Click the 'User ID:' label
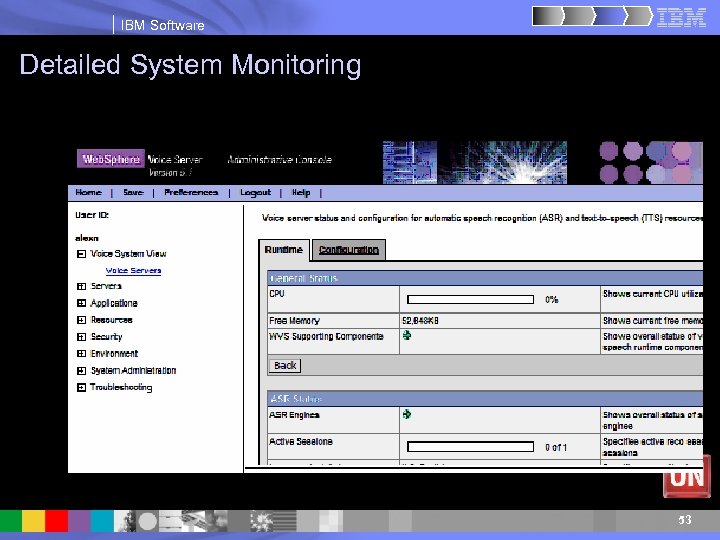This screenshot has width=720, height=540. (x=92, y=215)
